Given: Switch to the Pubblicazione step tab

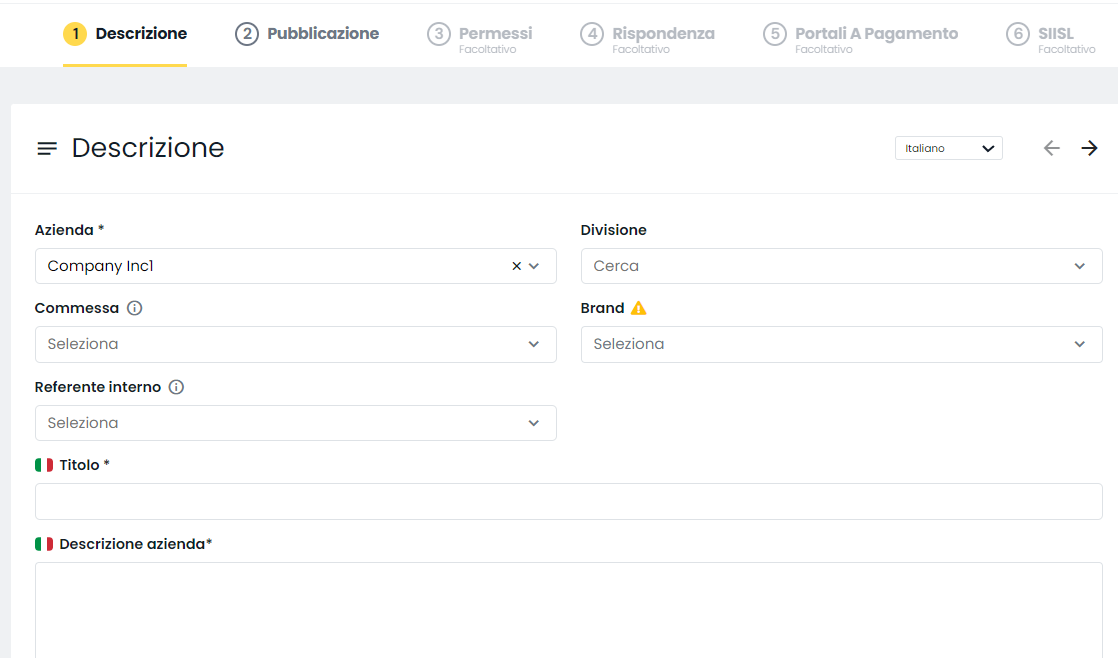Looking at the screenshot, I should coord(307,34).
